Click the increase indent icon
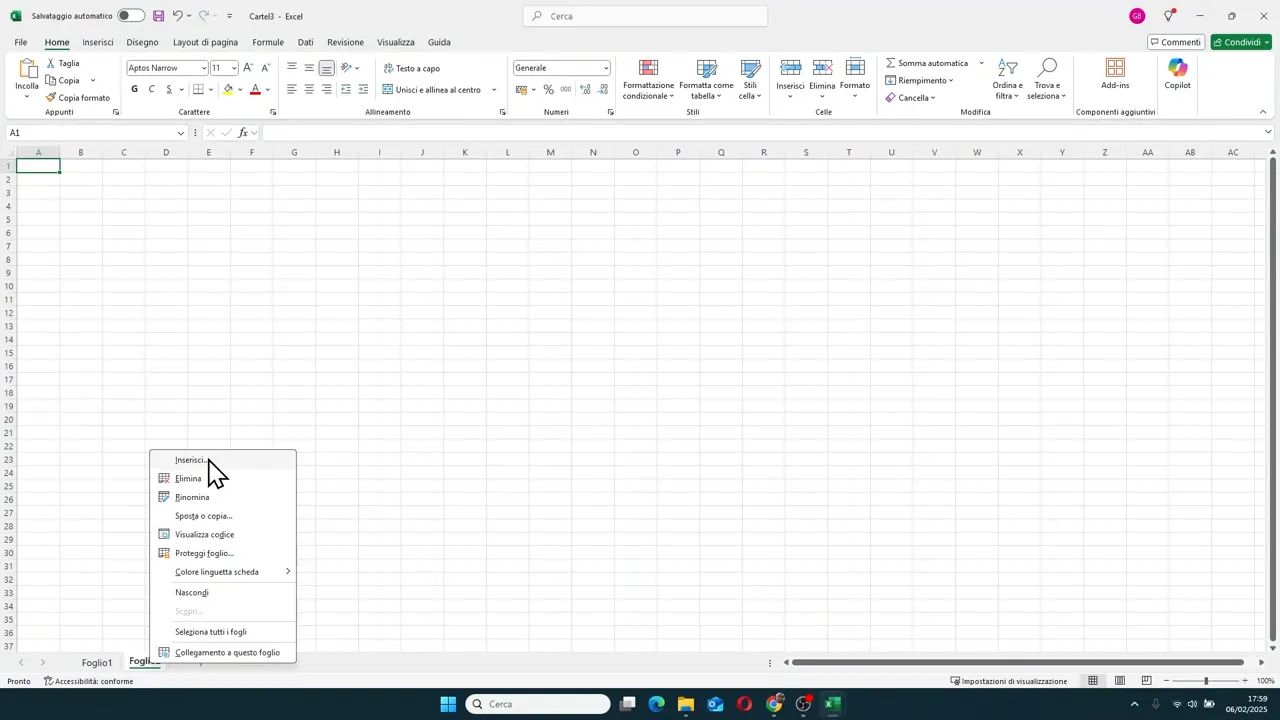This screenshot has height=720, width=1280. [363, 89]
